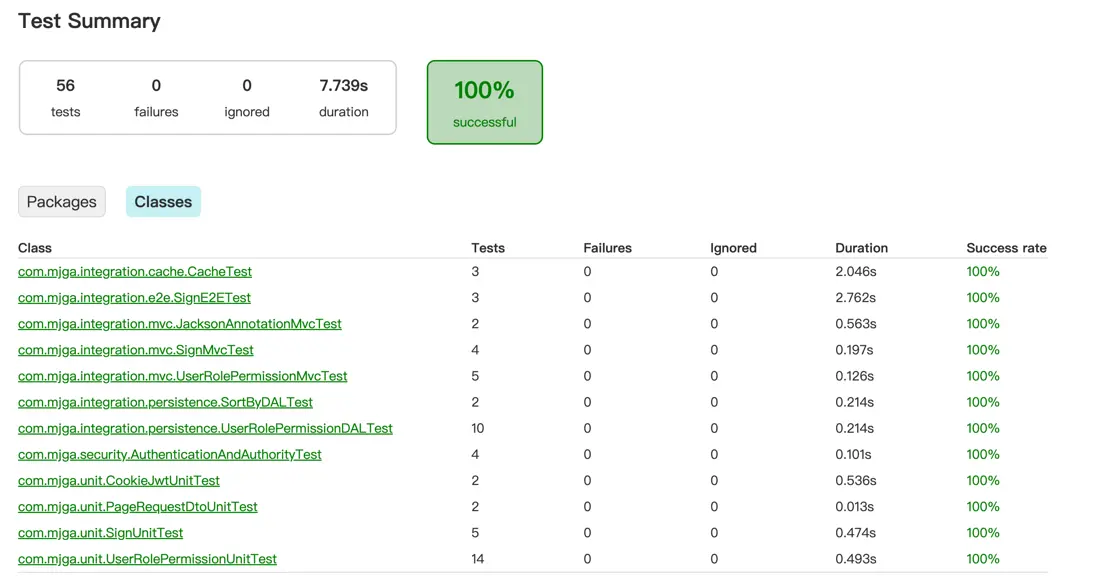Click the 7.739s duration counter
1098x577 pixels.
(344, 97)
